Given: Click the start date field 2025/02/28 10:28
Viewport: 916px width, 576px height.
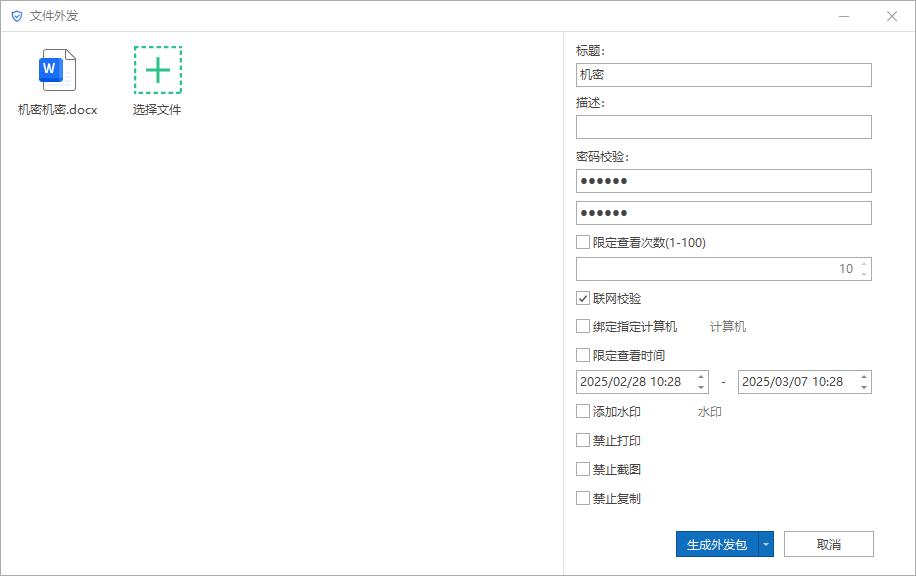Looking at the screenshot, I should 631,381.
